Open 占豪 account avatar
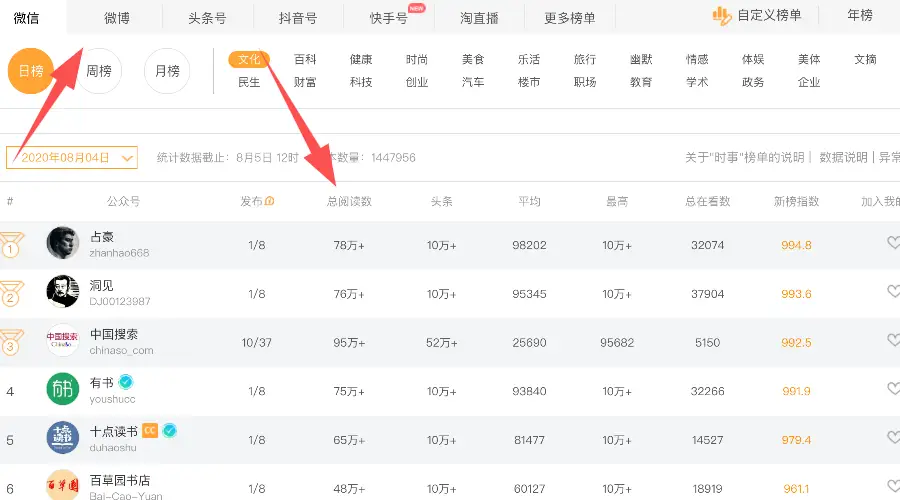Viewport: 900px width, 500px height. pos(63,243)
